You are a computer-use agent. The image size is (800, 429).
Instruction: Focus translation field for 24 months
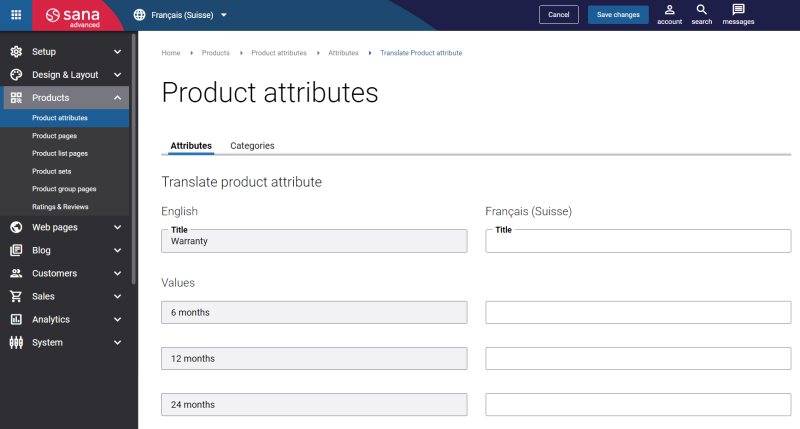[638, 405]
